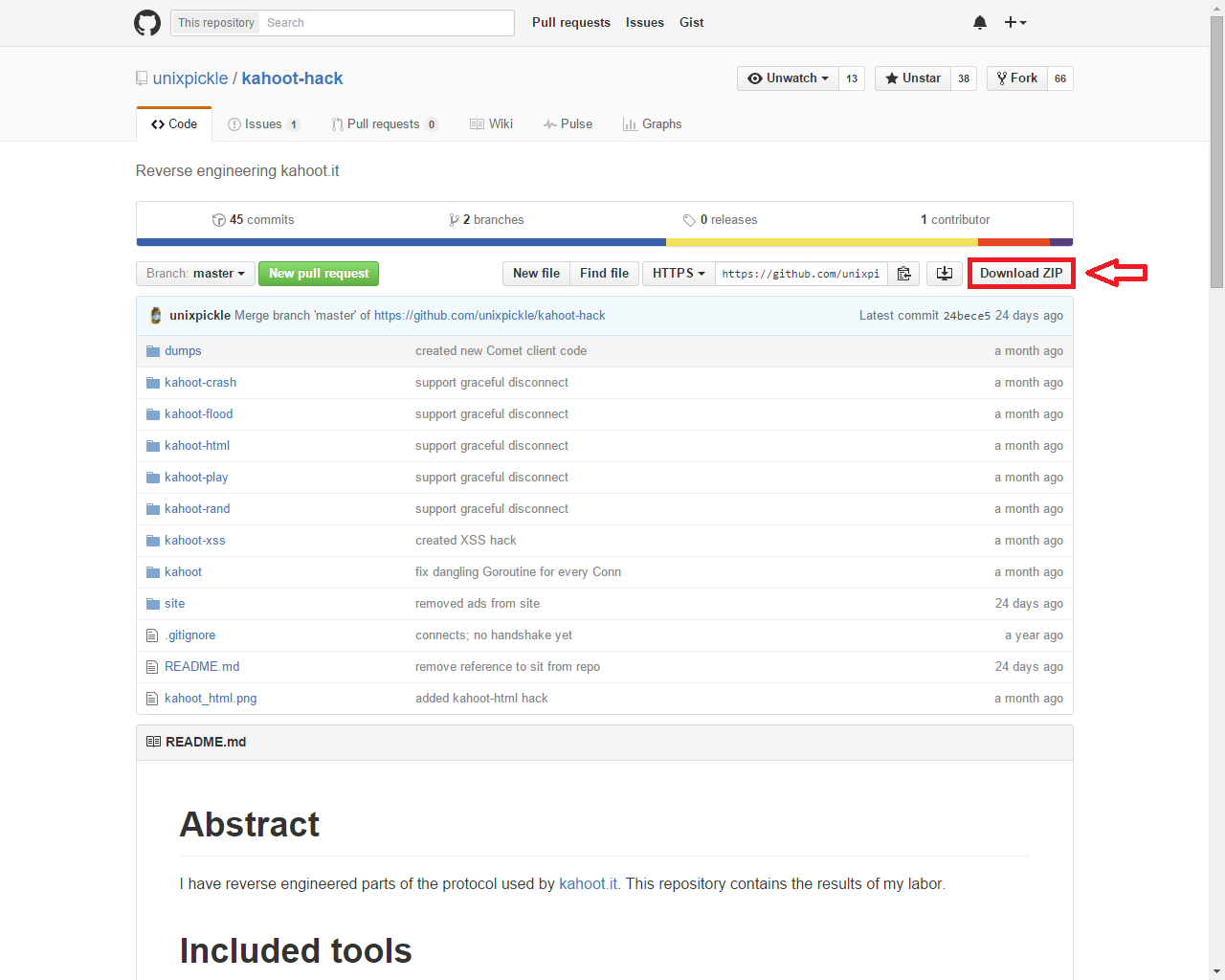
Task: Click the language breakdown color bar
Action: click(x=605, y=243)
